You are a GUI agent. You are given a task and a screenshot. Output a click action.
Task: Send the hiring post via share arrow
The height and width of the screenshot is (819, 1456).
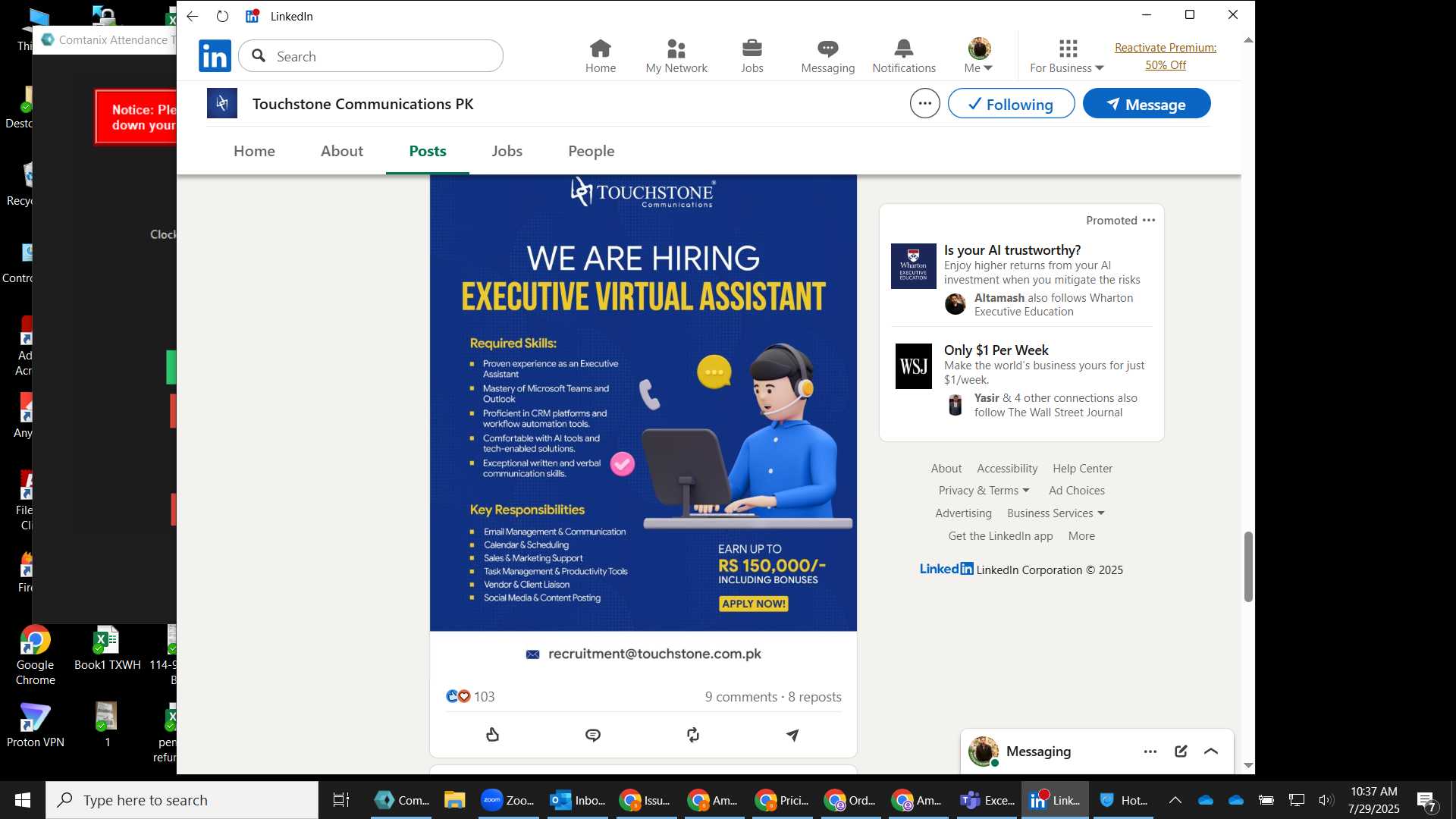(792, 734)
